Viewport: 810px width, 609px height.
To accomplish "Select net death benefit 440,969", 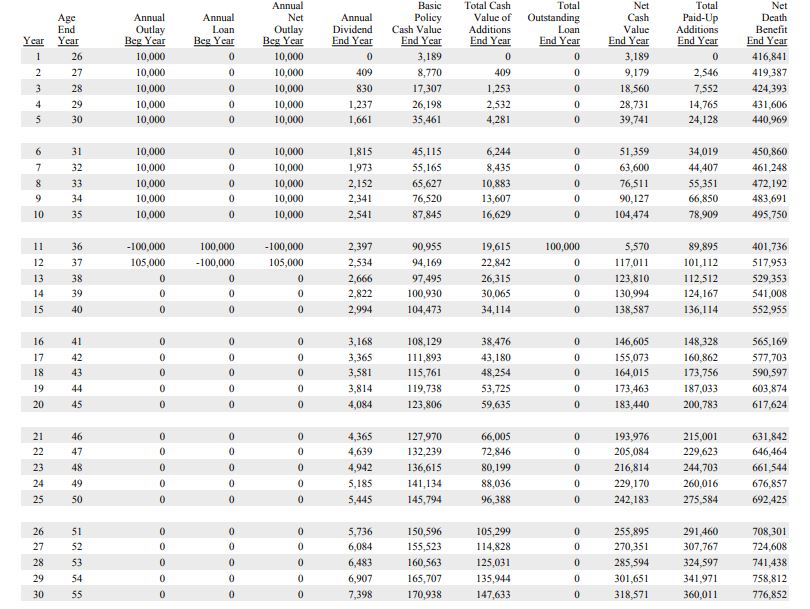I will pos(770,120).
